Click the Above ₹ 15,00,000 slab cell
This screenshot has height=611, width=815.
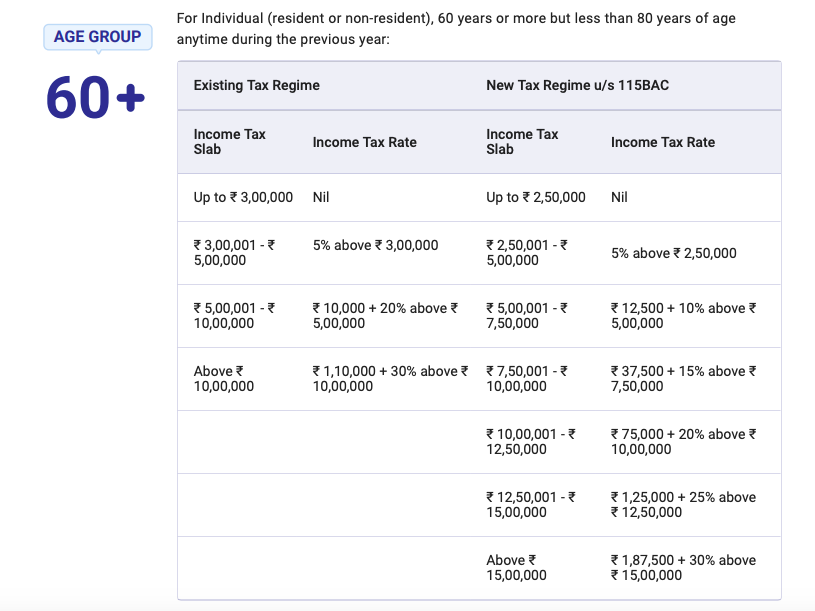[516, 568]
